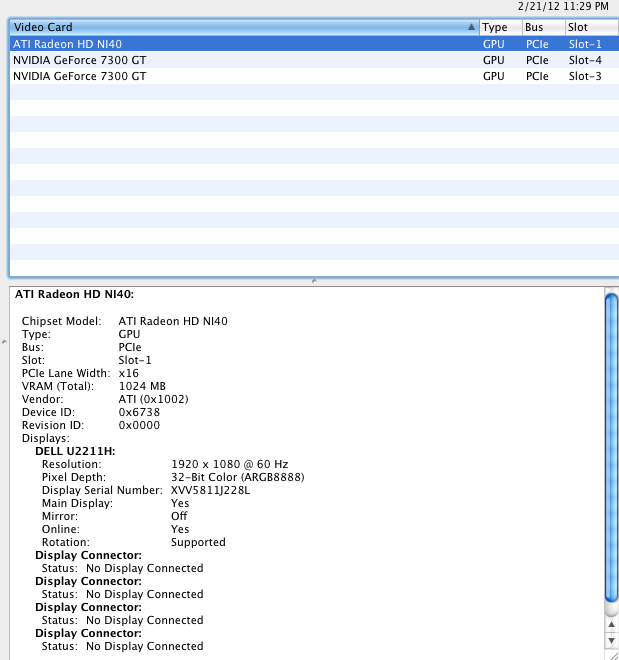This screenshot has height=660, width=619.
Task: Click the detail pane vertical scrollbar thumb
Action: click(611, 449)
